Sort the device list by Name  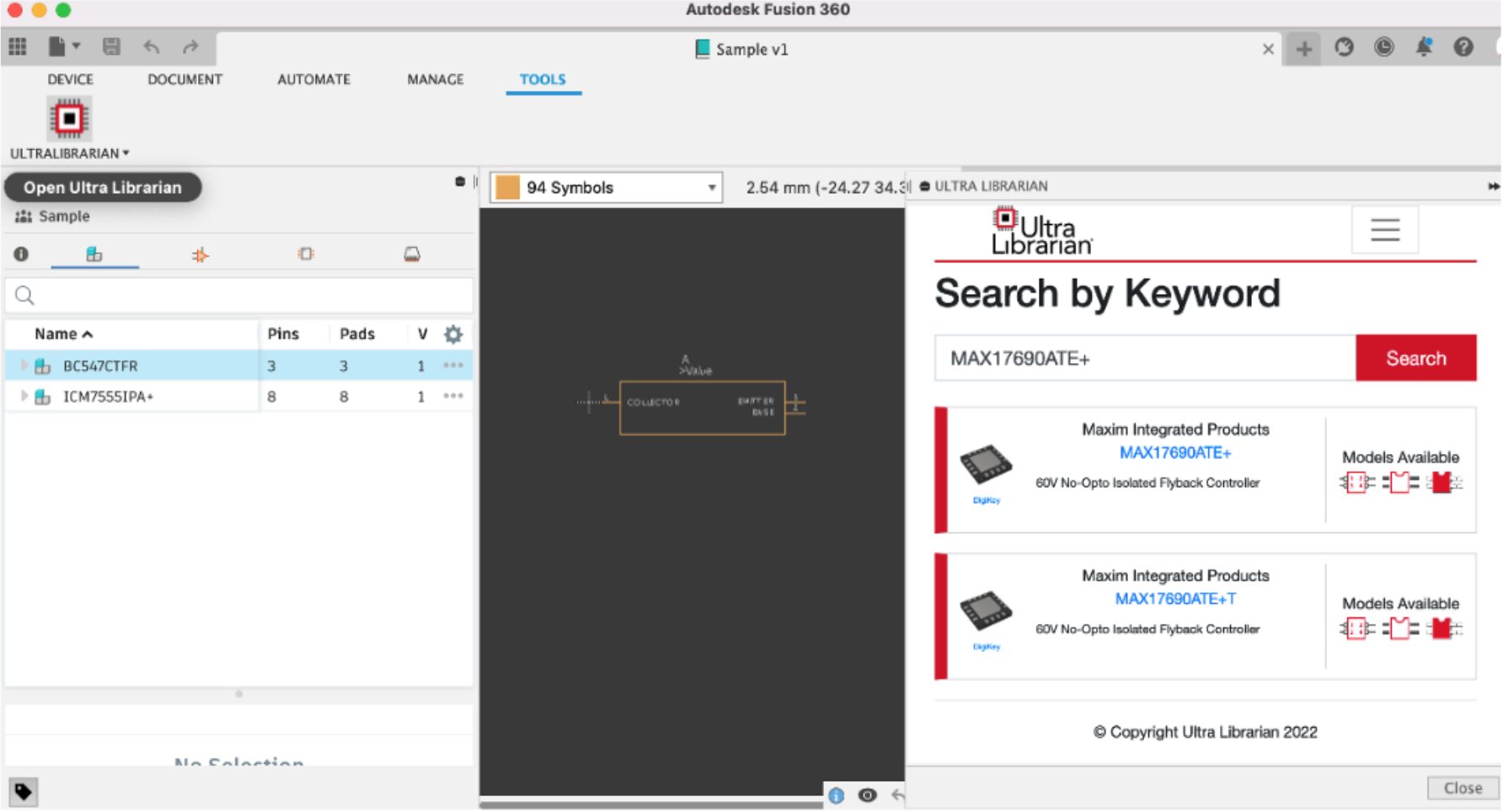[63, 334]
